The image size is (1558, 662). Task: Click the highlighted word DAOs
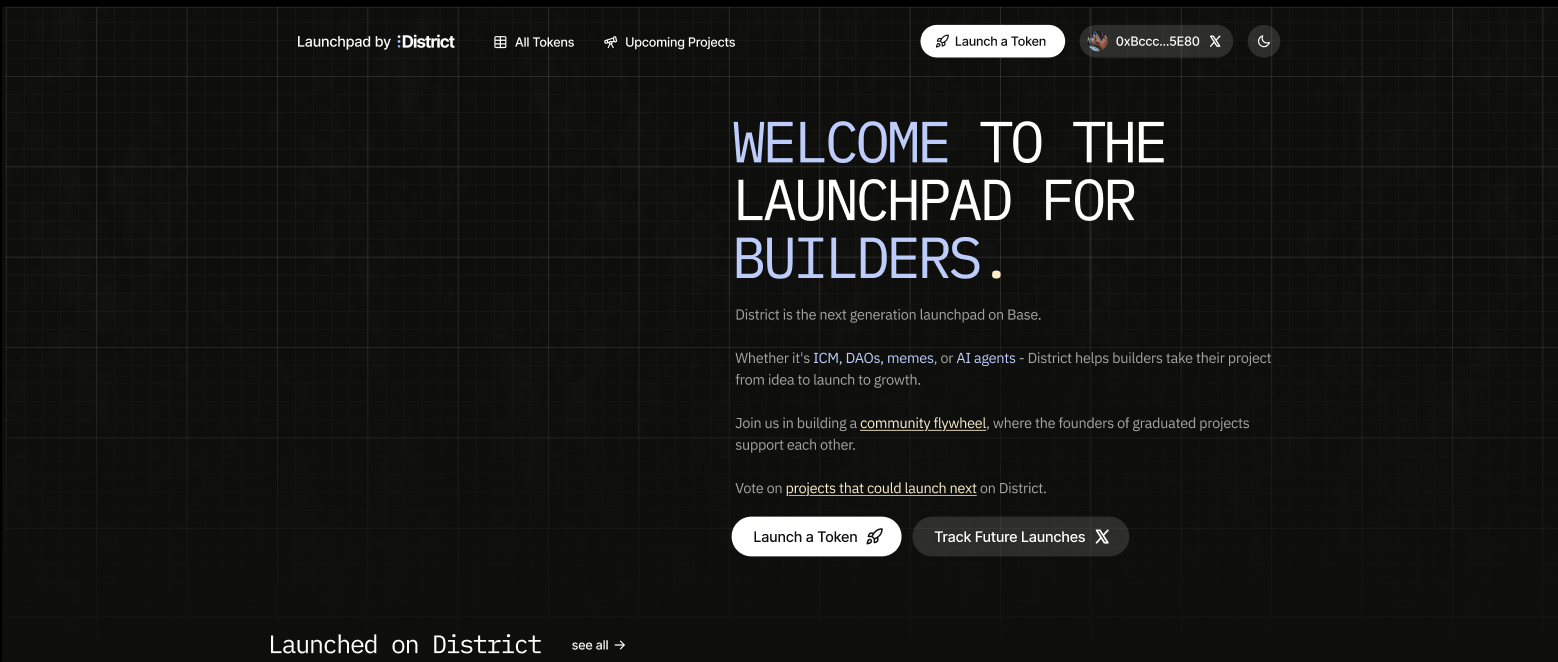[x=863, y=358]
